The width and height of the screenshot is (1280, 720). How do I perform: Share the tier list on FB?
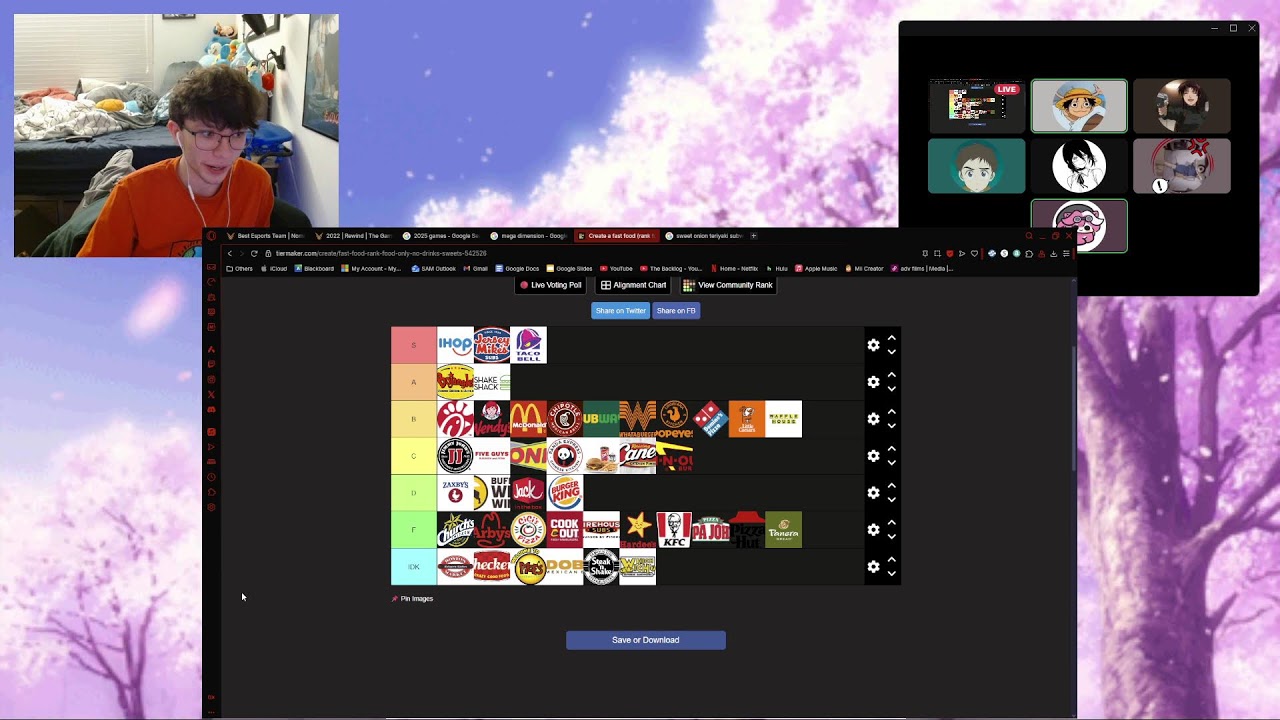tap(676, 311)
